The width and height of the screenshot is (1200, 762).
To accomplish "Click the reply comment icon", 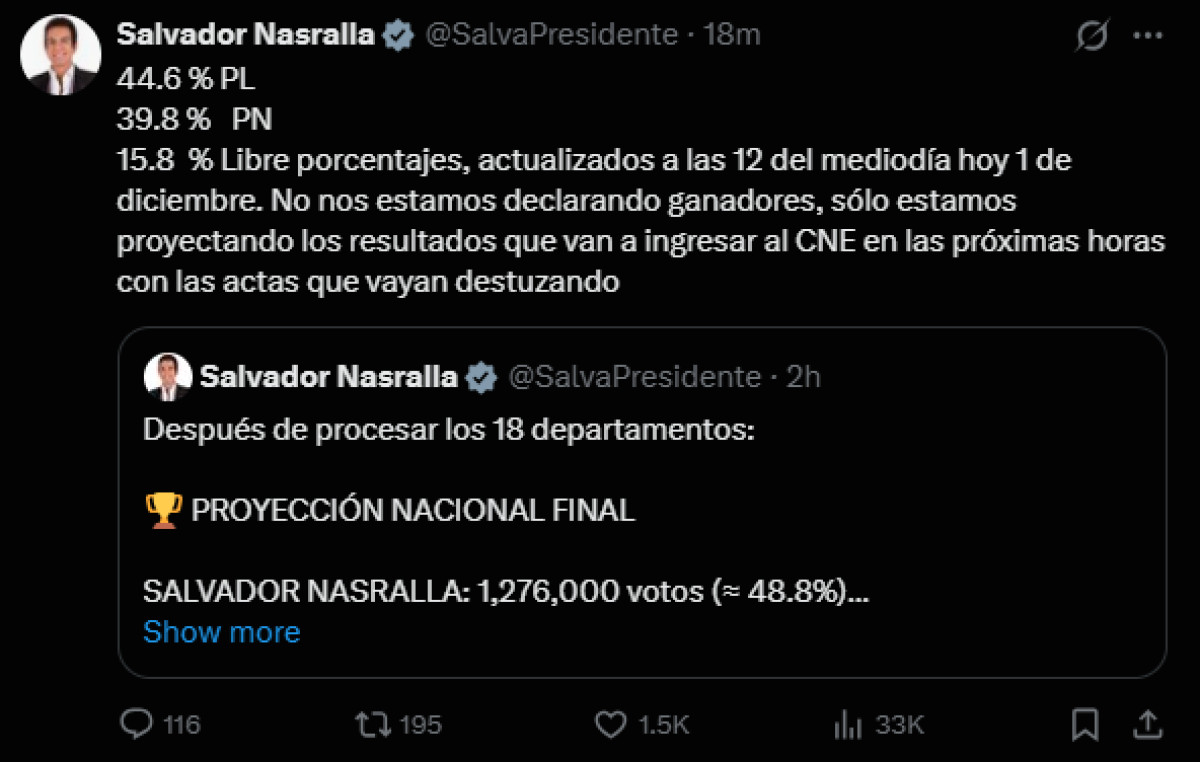I will 135,724.
